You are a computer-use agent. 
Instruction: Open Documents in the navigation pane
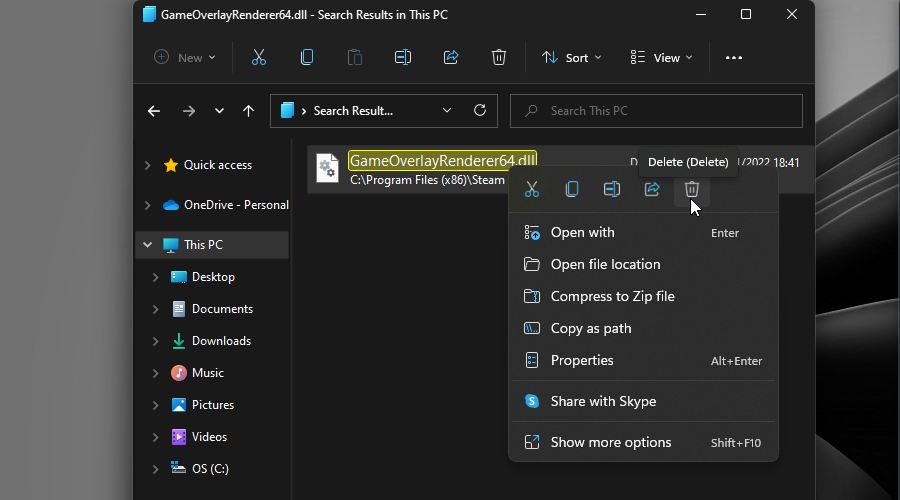click(x=222, y=309)
